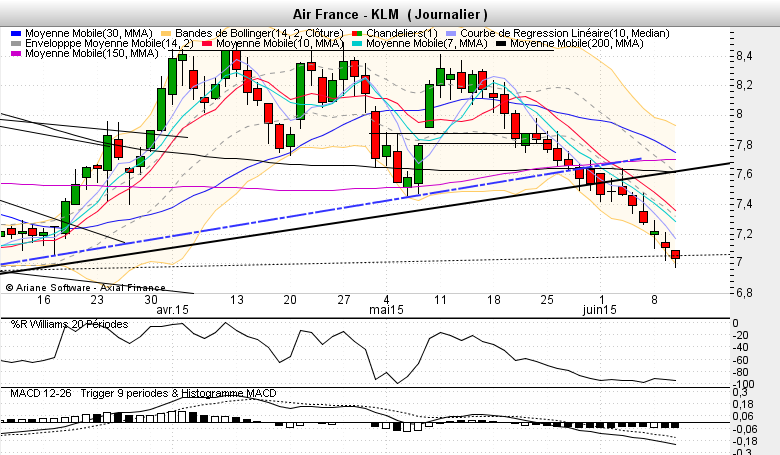Click the '-20' level on the Williams %R scale
The height and width of the screenshot is (455, 780).
click(740, 335)
